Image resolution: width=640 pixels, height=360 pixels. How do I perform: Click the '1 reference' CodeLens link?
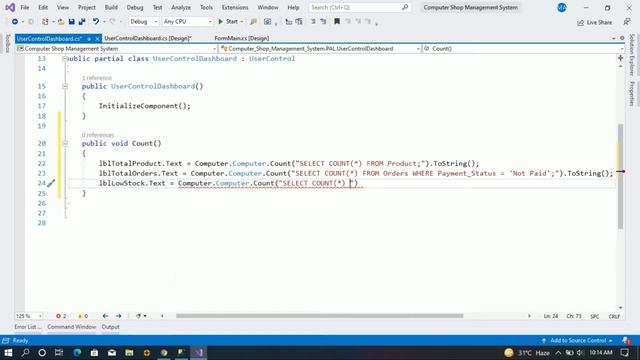pos(97,78)
